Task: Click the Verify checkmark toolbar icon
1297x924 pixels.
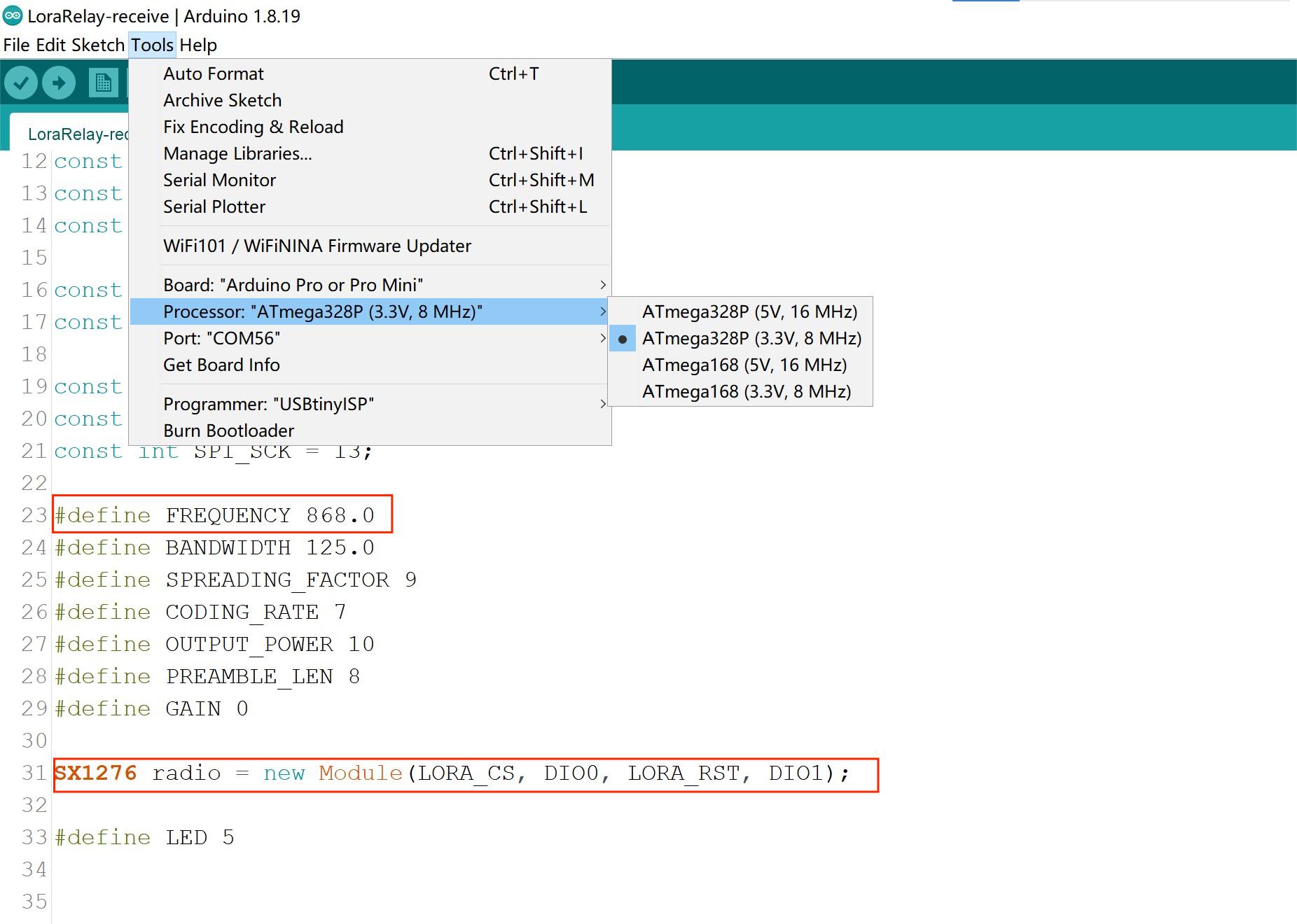Action: click(x=21, y=83)
